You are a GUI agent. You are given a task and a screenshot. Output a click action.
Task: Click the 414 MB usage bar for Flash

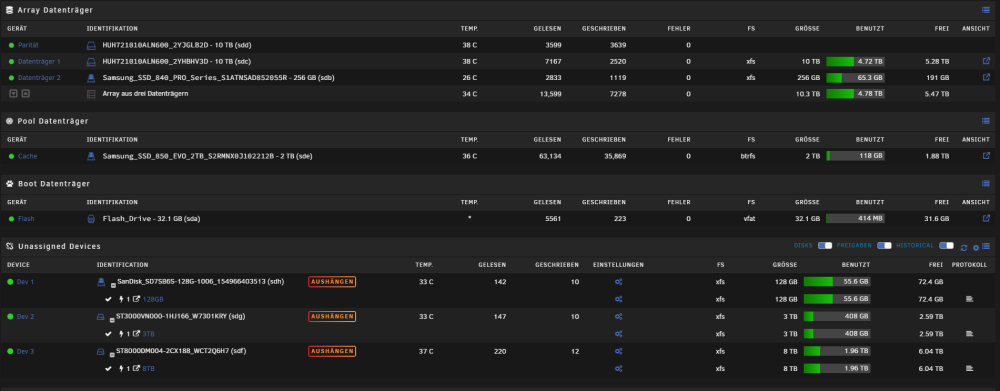point(855,218)
